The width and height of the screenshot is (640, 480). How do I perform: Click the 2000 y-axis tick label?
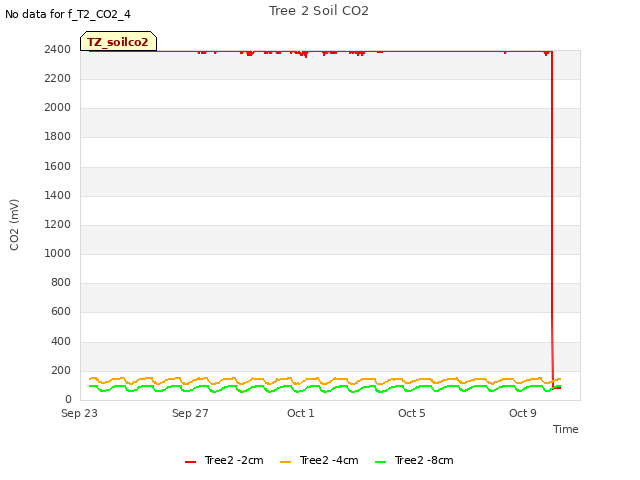(x=58, y=107)
